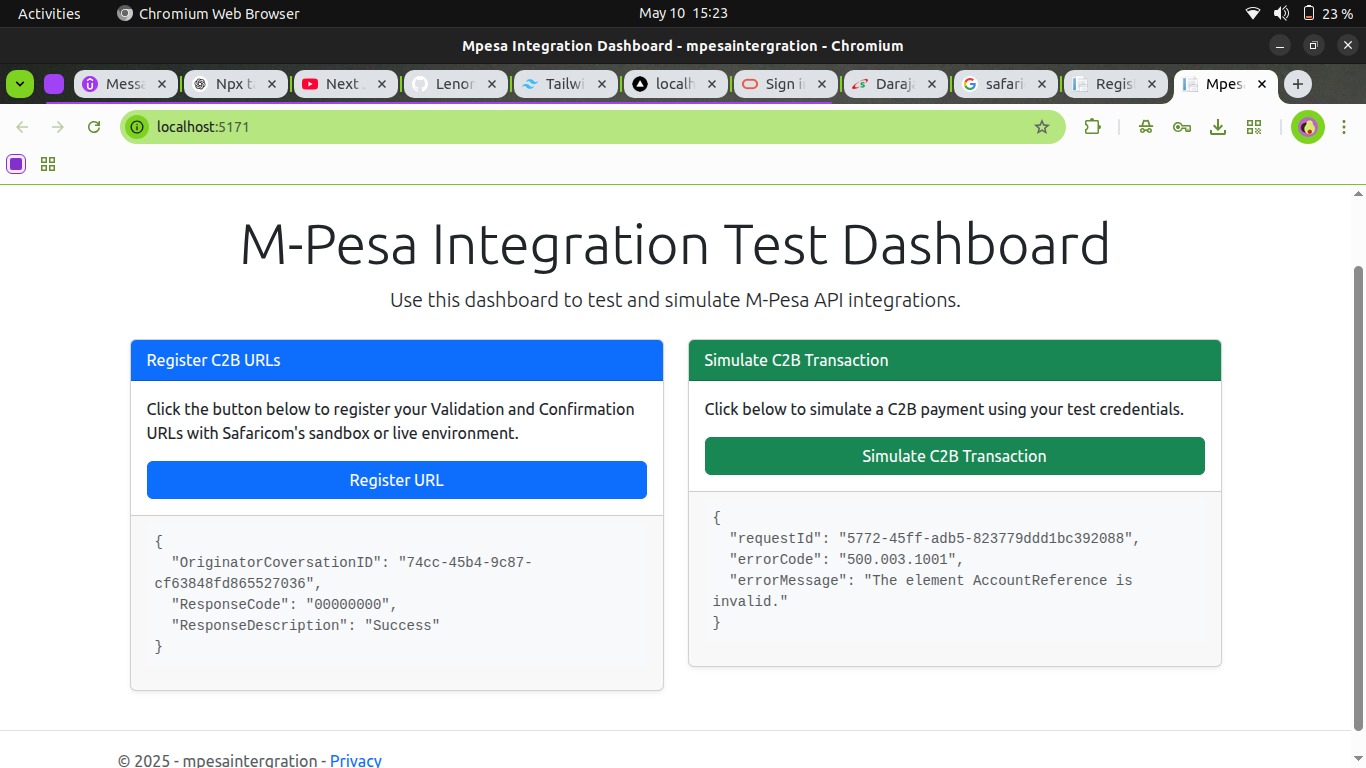The image size is (1366, 768).
Task: Click the Wi-Fi status icon
Action: click(x=1253, y=13)
